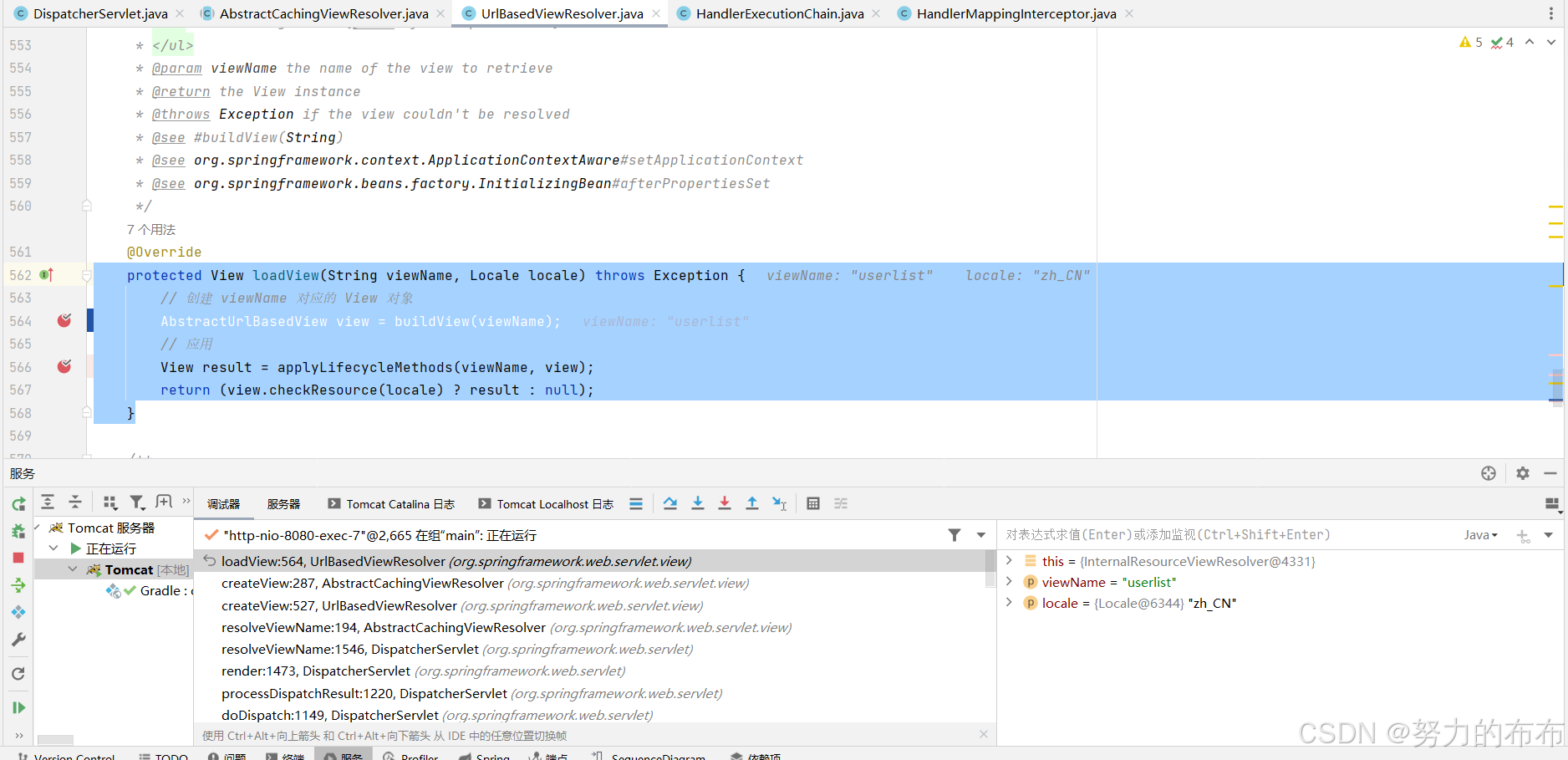The width and height of the screenshot is (1568, 760).
Task: Go to previous highlighted error arrow
Action: pyautogui.click(x=1530, y=42)
